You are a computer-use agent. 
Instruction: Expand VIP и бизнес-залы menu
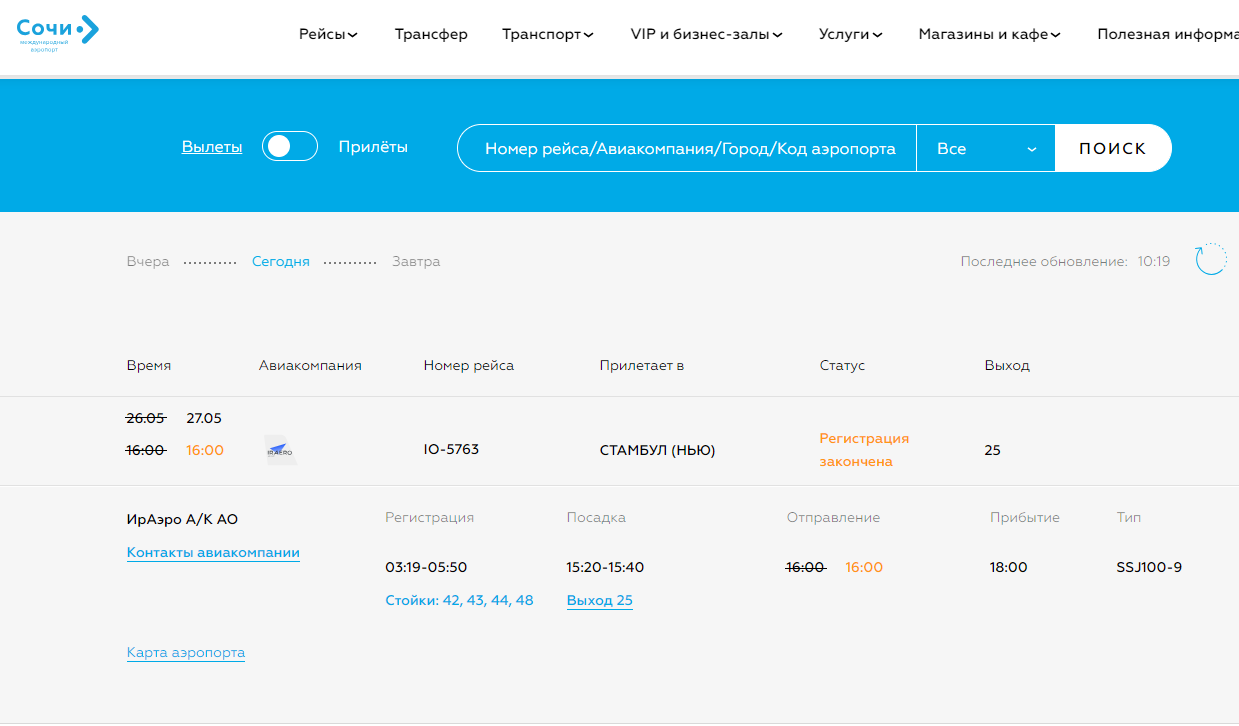706,34
